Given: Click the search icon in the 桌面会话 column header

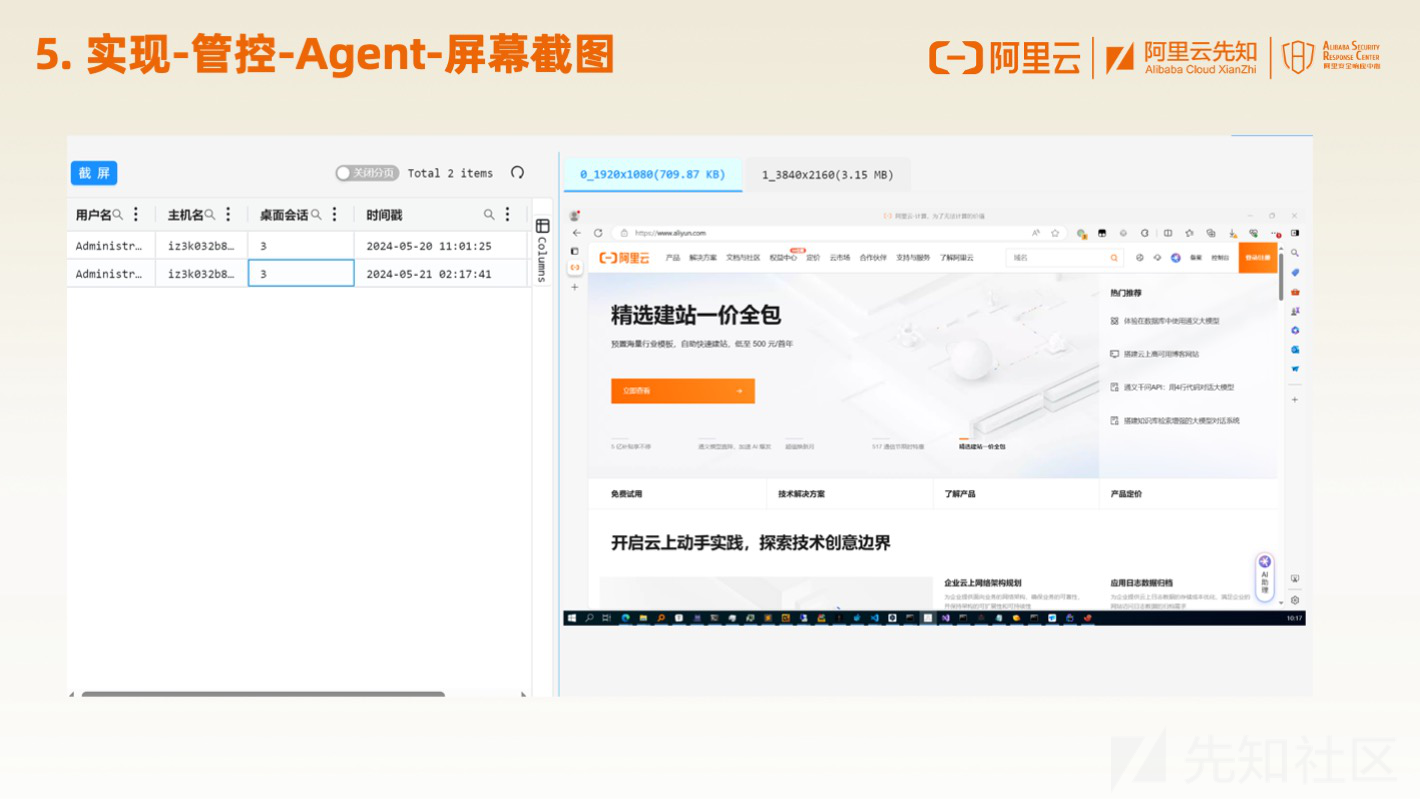Looking at the screenshot, I should pos(316,214).
